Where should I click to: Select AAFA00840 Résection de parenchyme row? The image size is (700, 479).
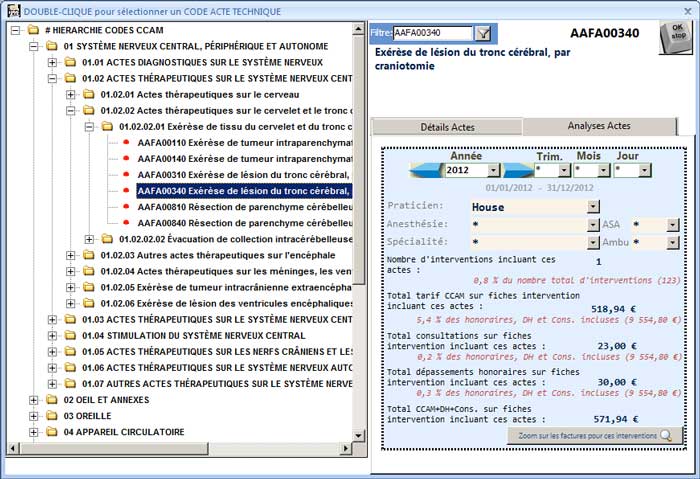tap(245, 223)
